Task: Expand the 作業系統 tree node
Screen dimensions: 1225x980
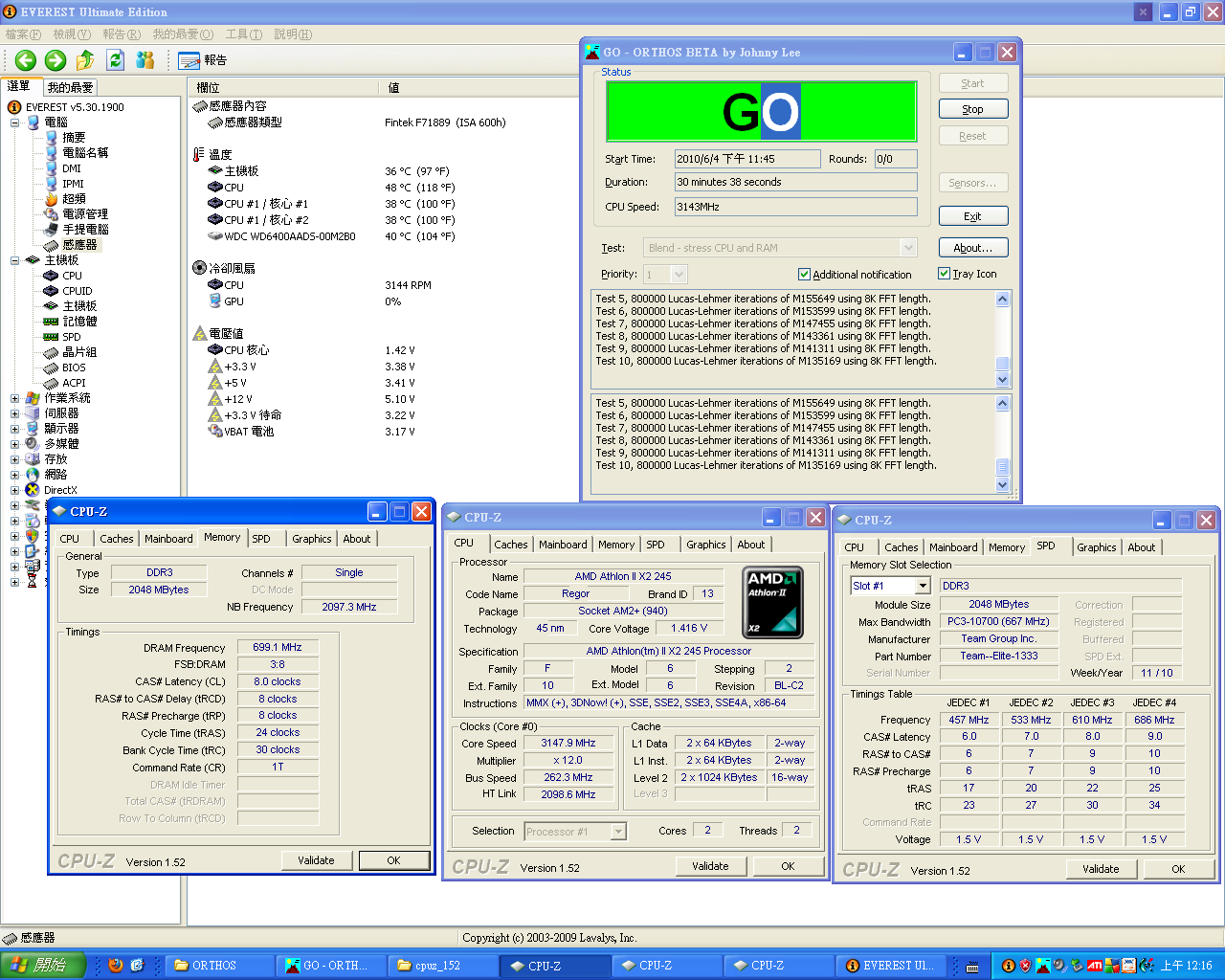Action: pyautogui.click(x=15, y=398)
